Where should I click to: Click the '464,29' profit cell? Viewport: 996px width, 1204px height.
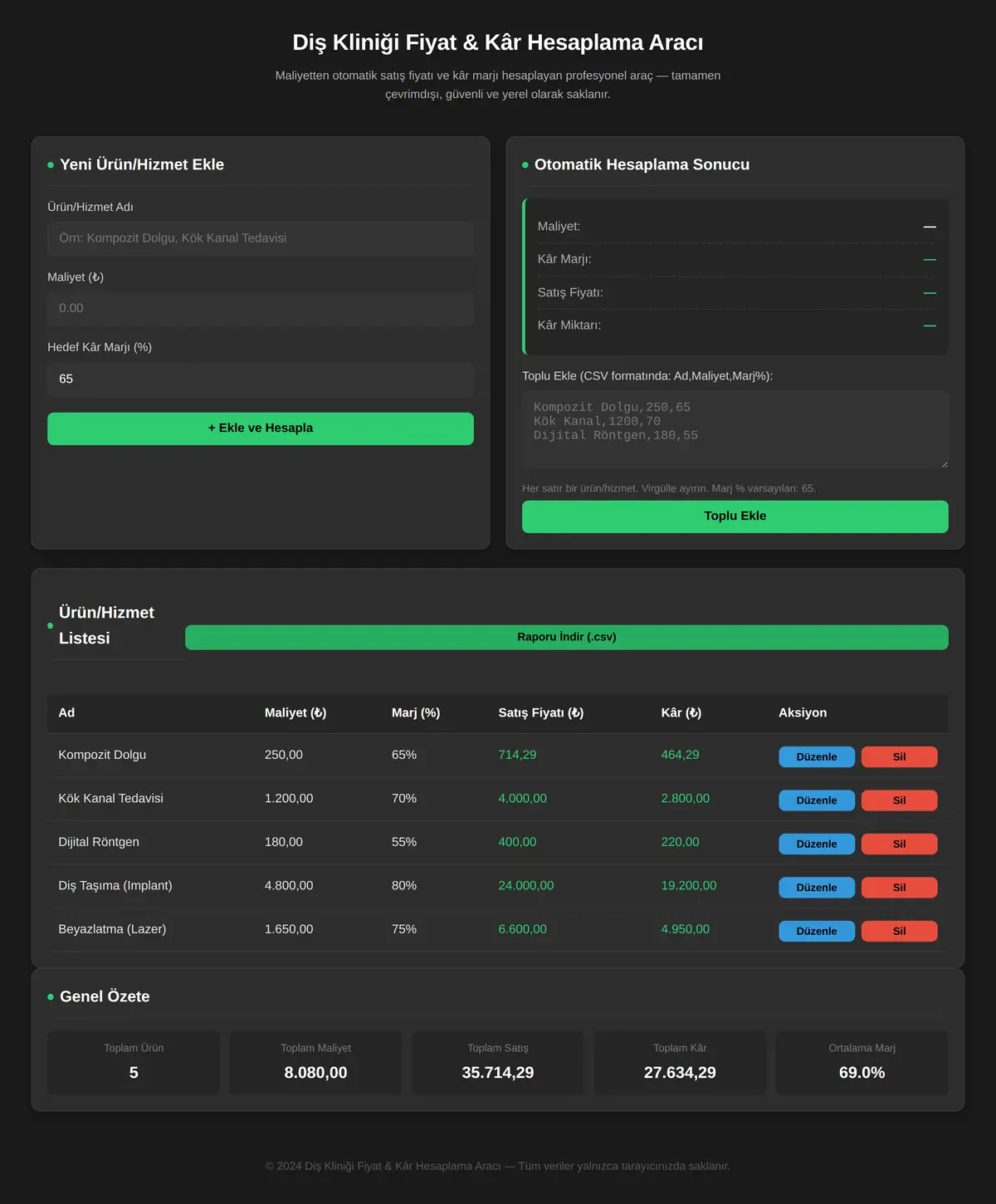coord(681,755)
